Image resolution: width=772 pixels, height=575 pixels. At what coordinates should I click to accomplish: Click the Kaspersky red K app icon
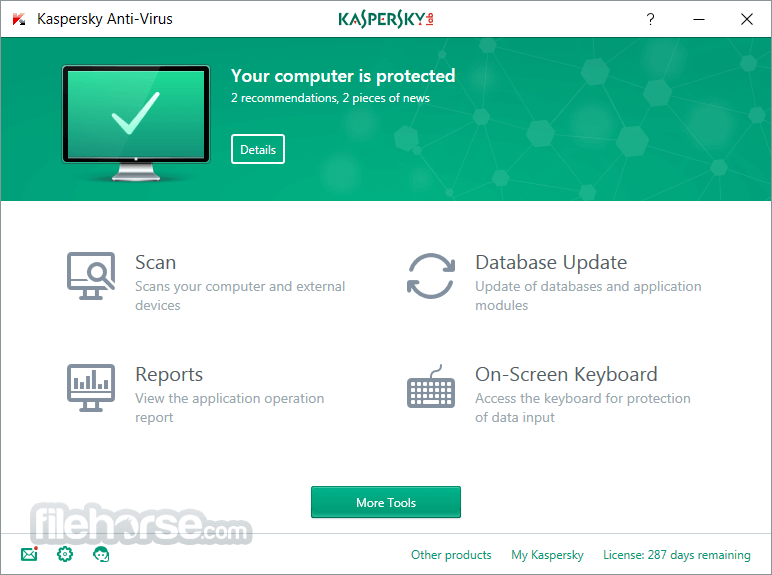click(19, 19)
